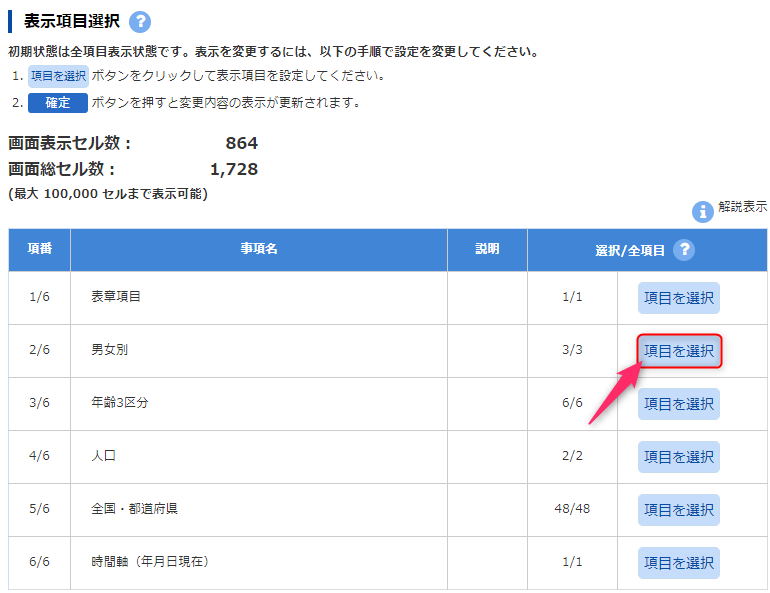Click 項目を選択 button for 年齢3区分
Screen dimensions: 770x593
point(679,404)
